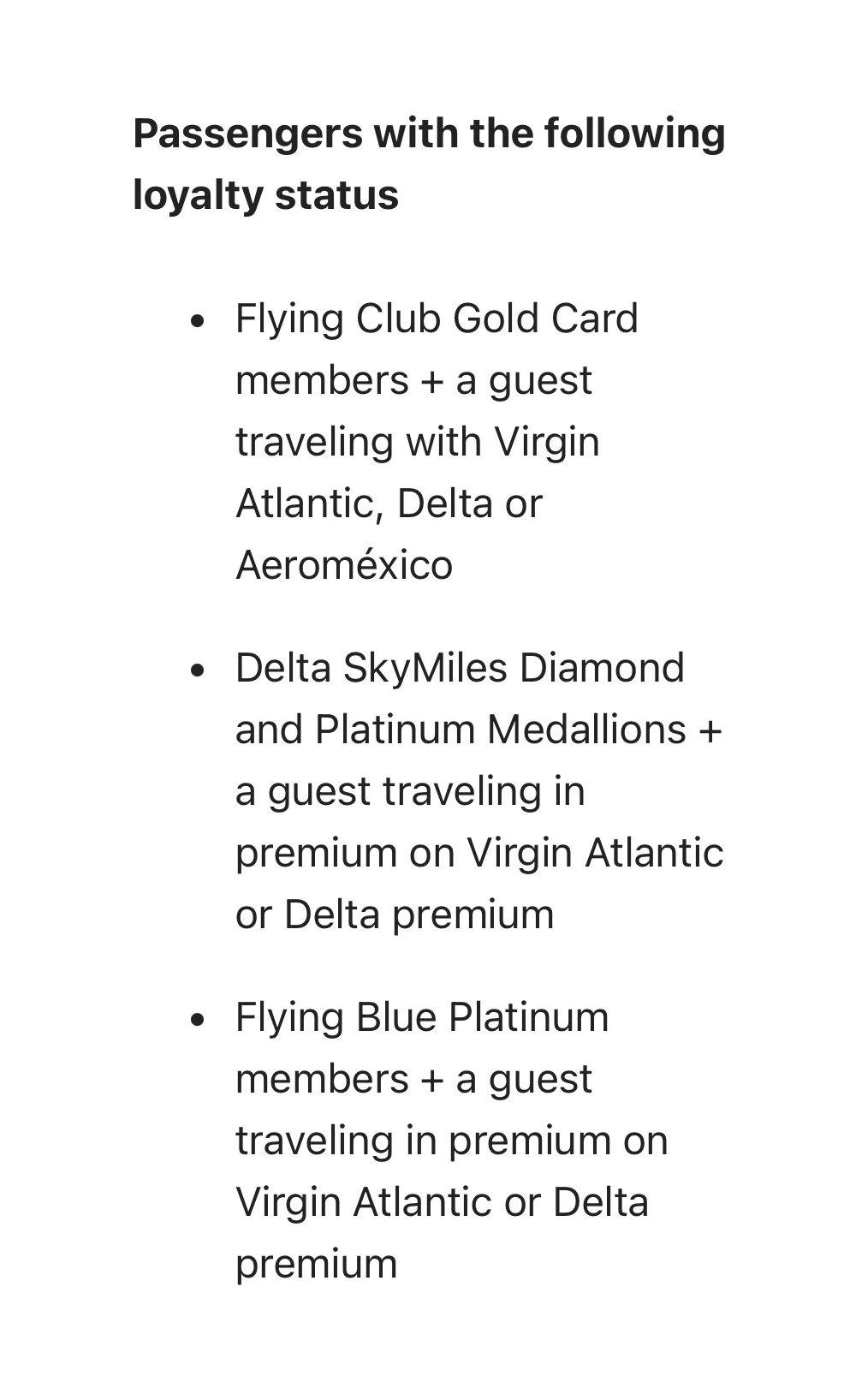Click the "Passengers with the following loyalty status" heading

(x=429, y=164)
